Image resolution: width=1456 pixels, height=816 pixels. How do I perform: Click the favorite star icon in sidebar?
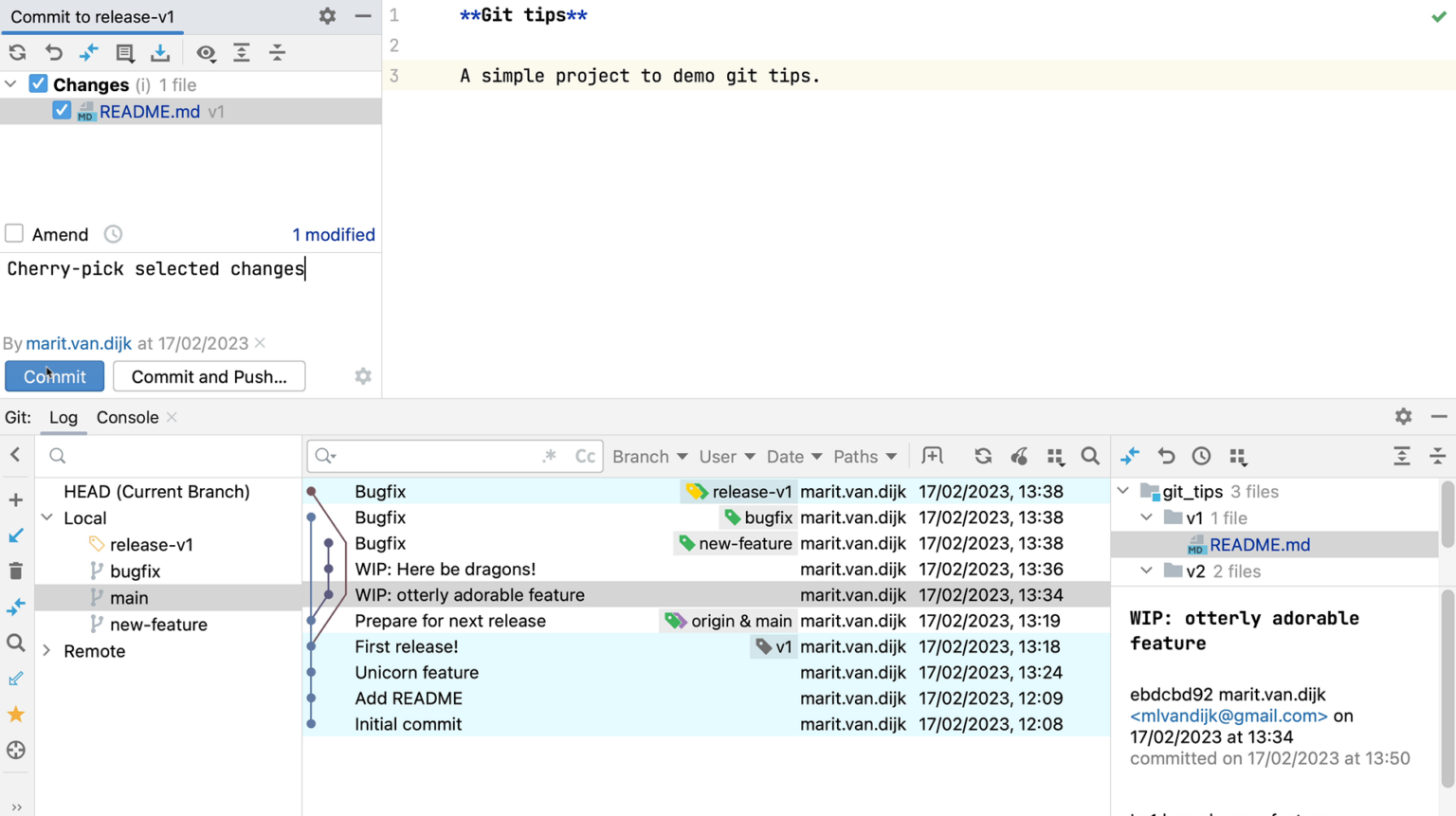tap(16, 715)
